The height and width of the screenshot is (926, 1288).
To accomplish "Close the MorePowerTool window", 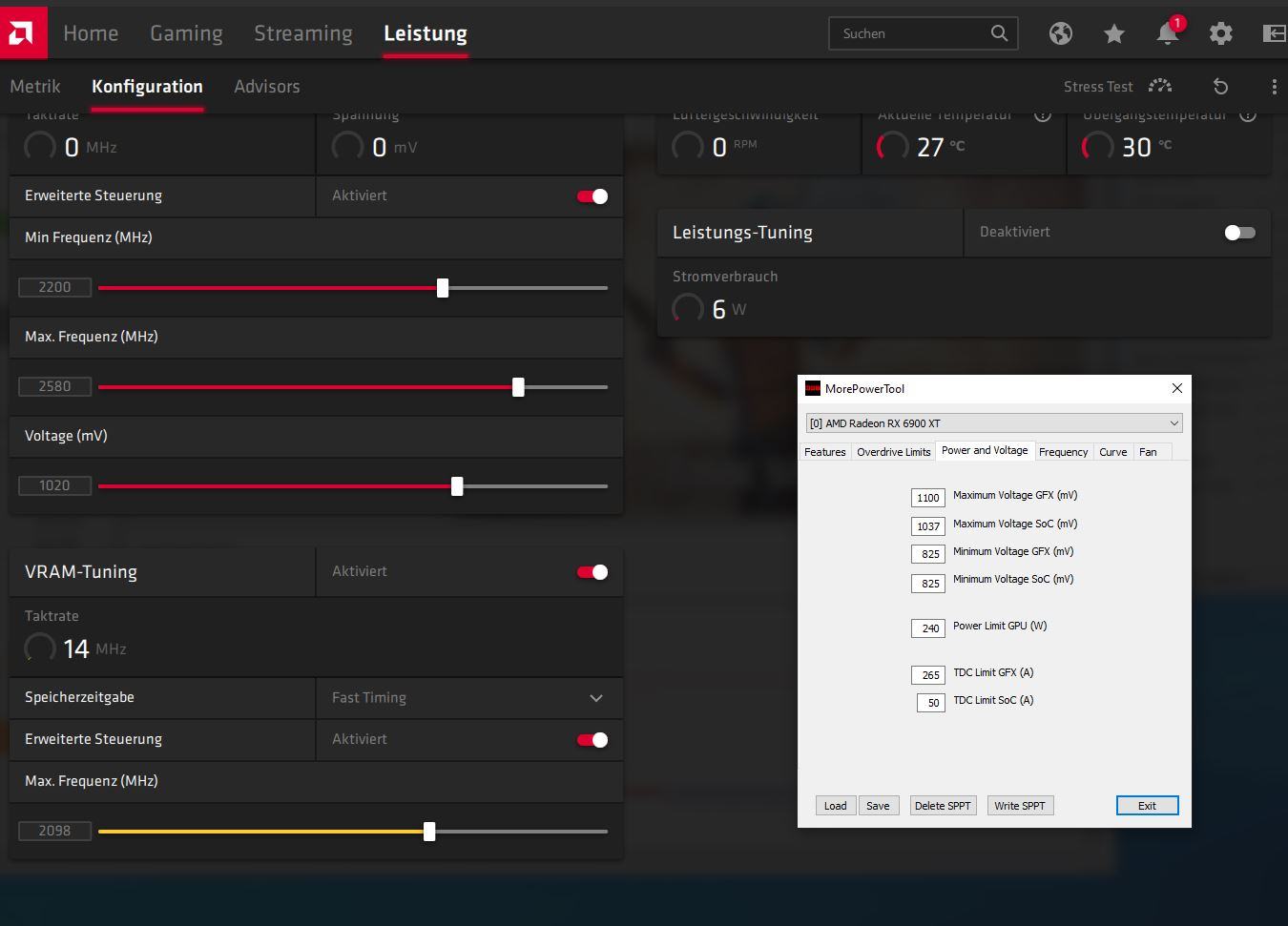I will [x=1176, y=388].
